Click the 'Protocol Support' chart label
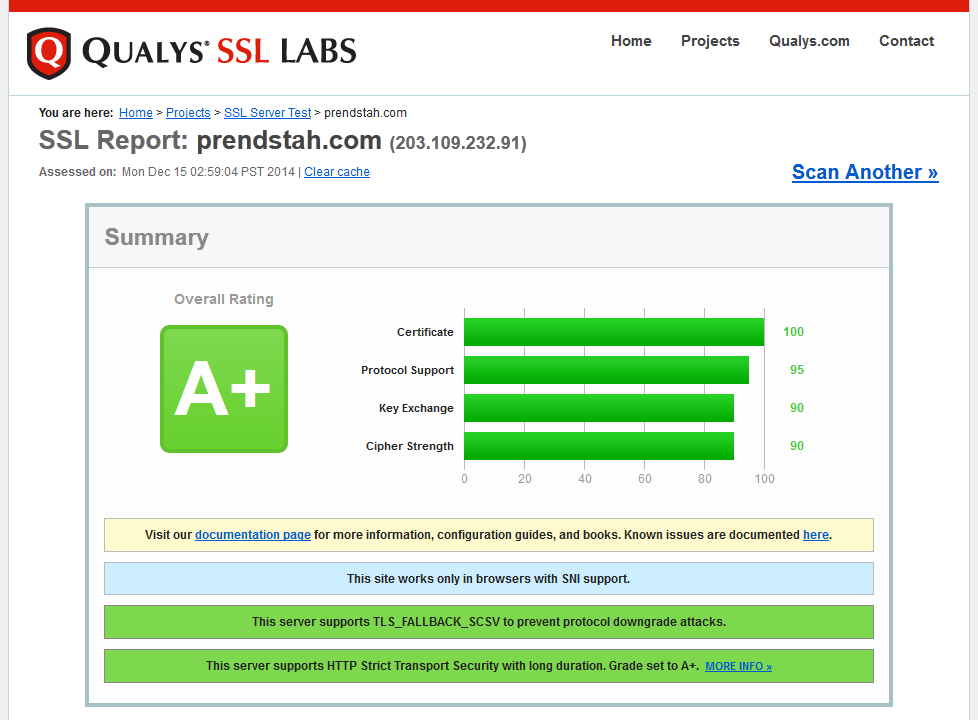This screenshot has width=978, height=720. [407, 370]
